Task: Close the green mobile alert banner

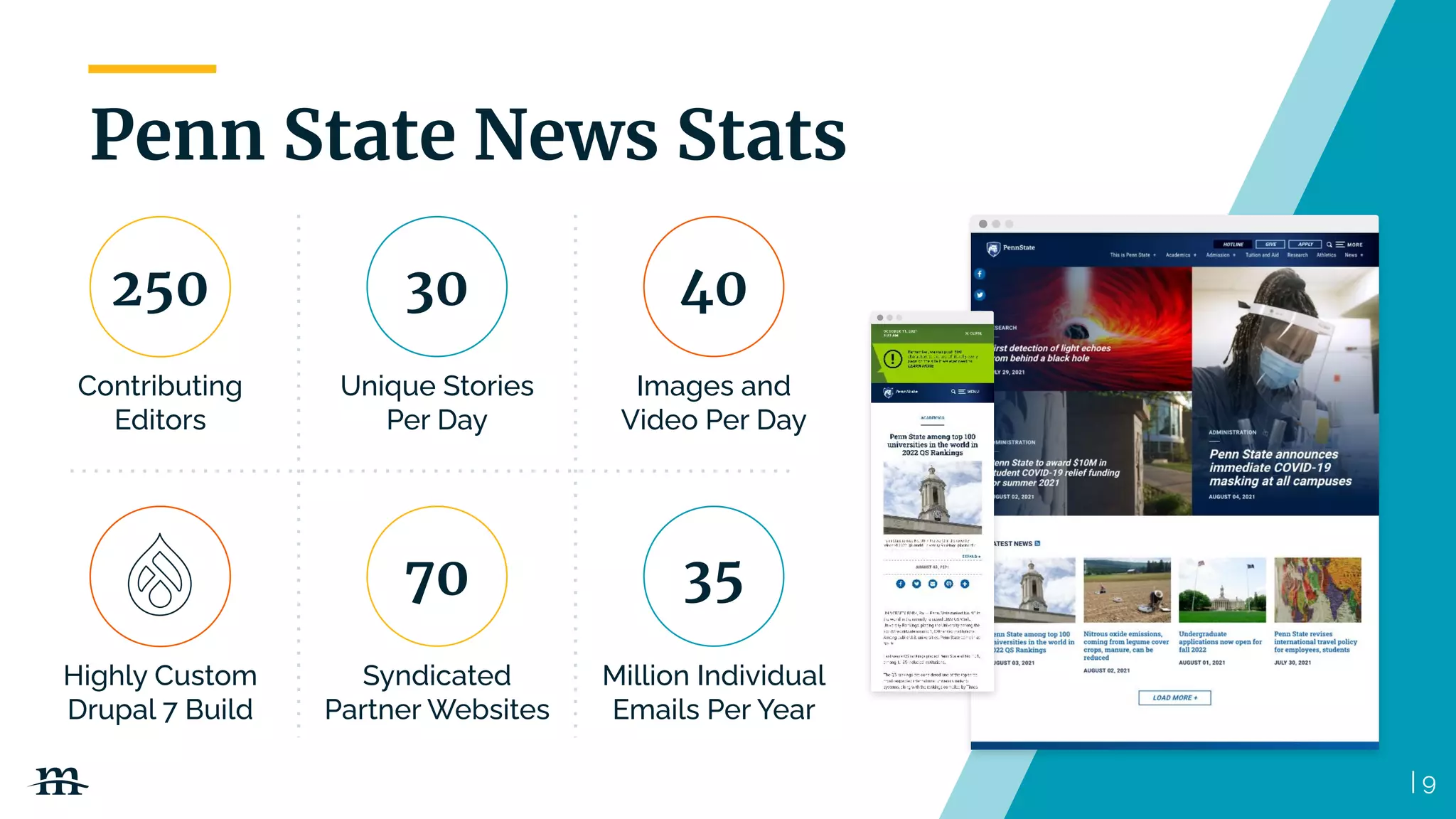Action: click(973, 333)
